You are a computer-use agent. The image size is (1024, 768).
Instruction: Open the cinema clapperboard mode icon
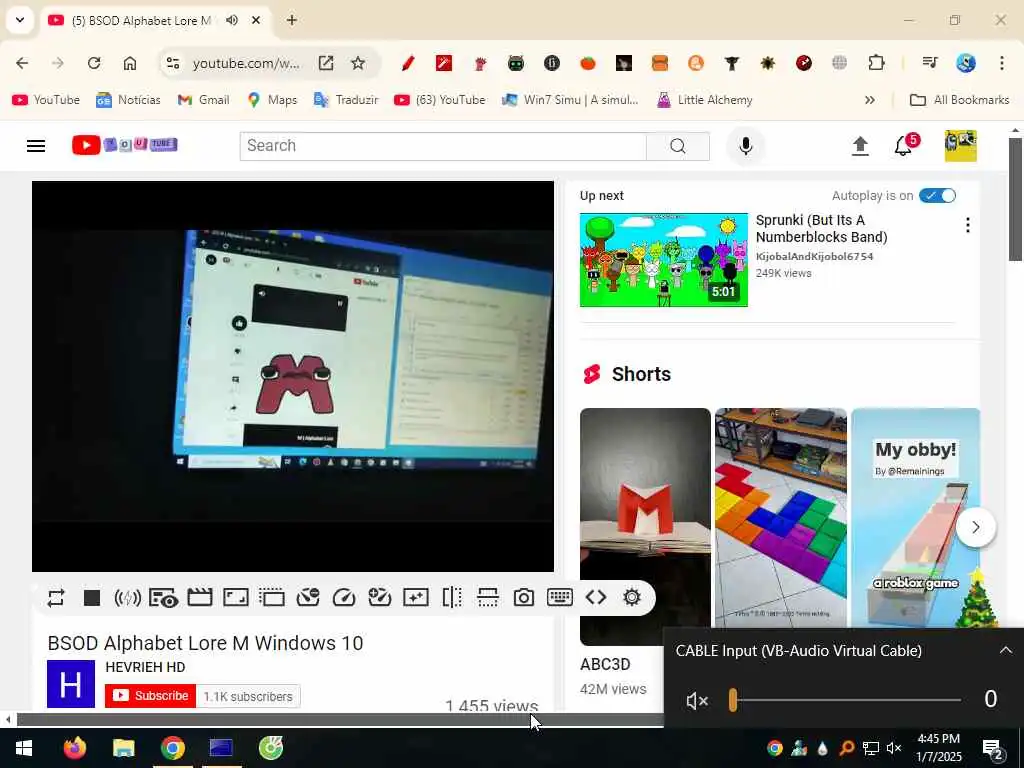[x=200, y=598]
